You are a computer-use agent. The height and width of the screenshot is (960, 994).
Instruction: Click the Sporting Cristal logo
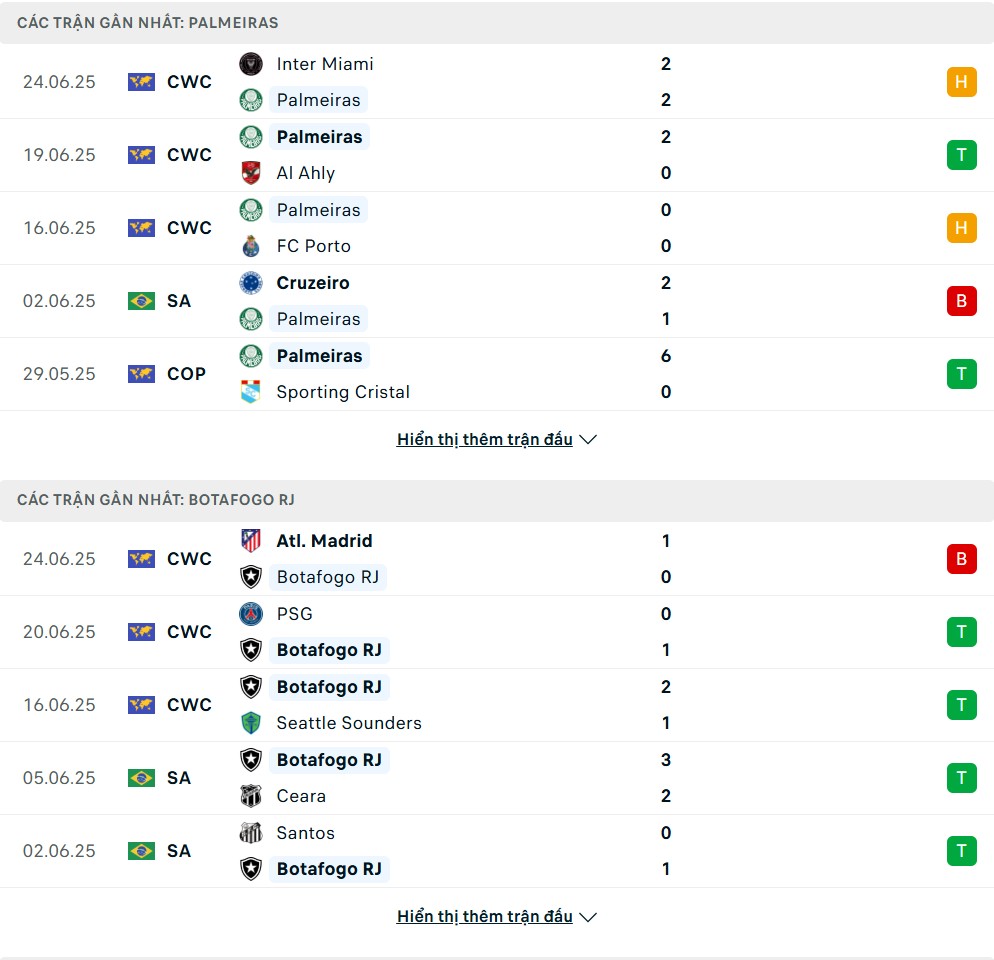[x=251, y=392]
